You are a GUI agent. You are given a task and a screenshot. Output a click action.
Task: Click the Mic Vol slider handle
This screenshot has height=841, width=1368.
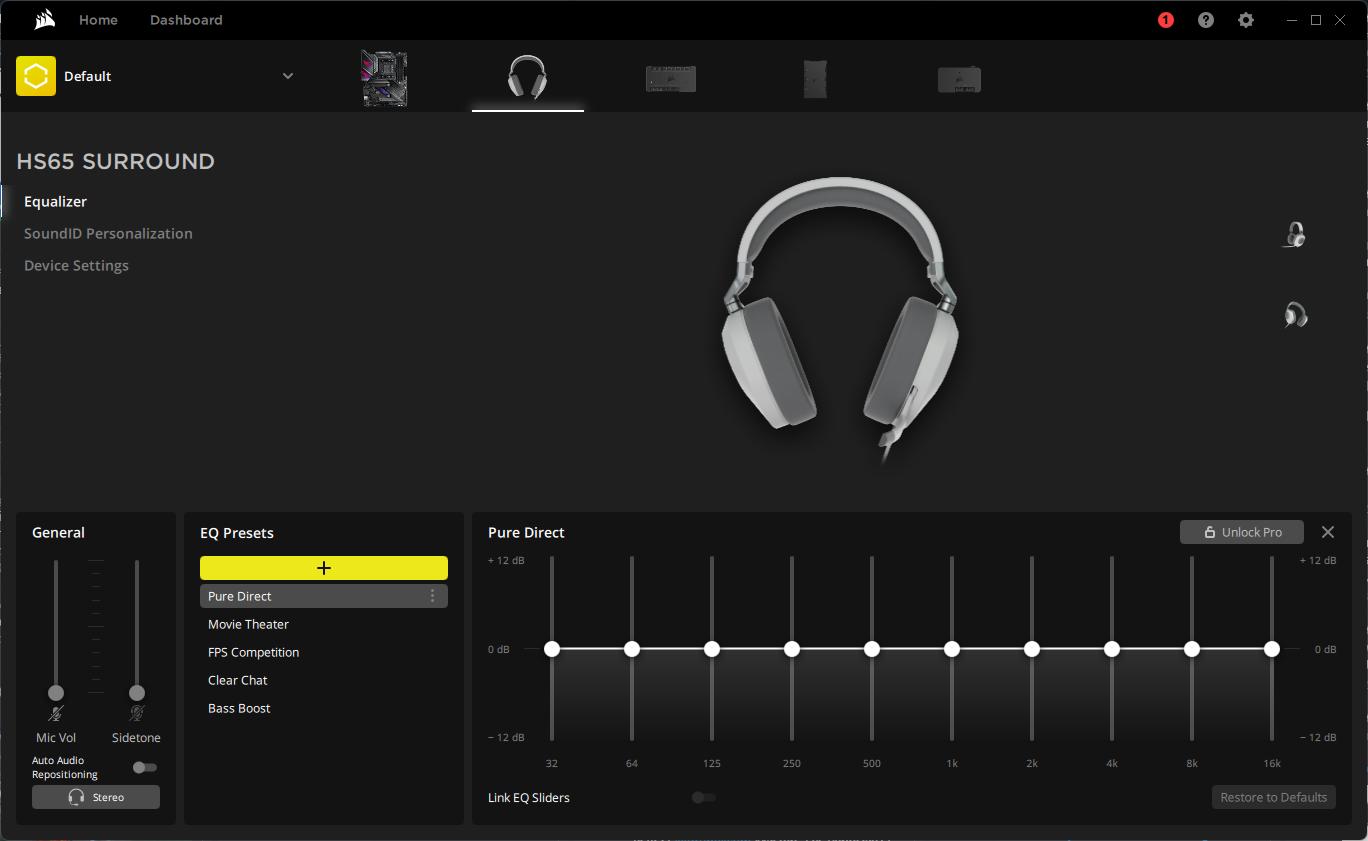click(56, 693)
